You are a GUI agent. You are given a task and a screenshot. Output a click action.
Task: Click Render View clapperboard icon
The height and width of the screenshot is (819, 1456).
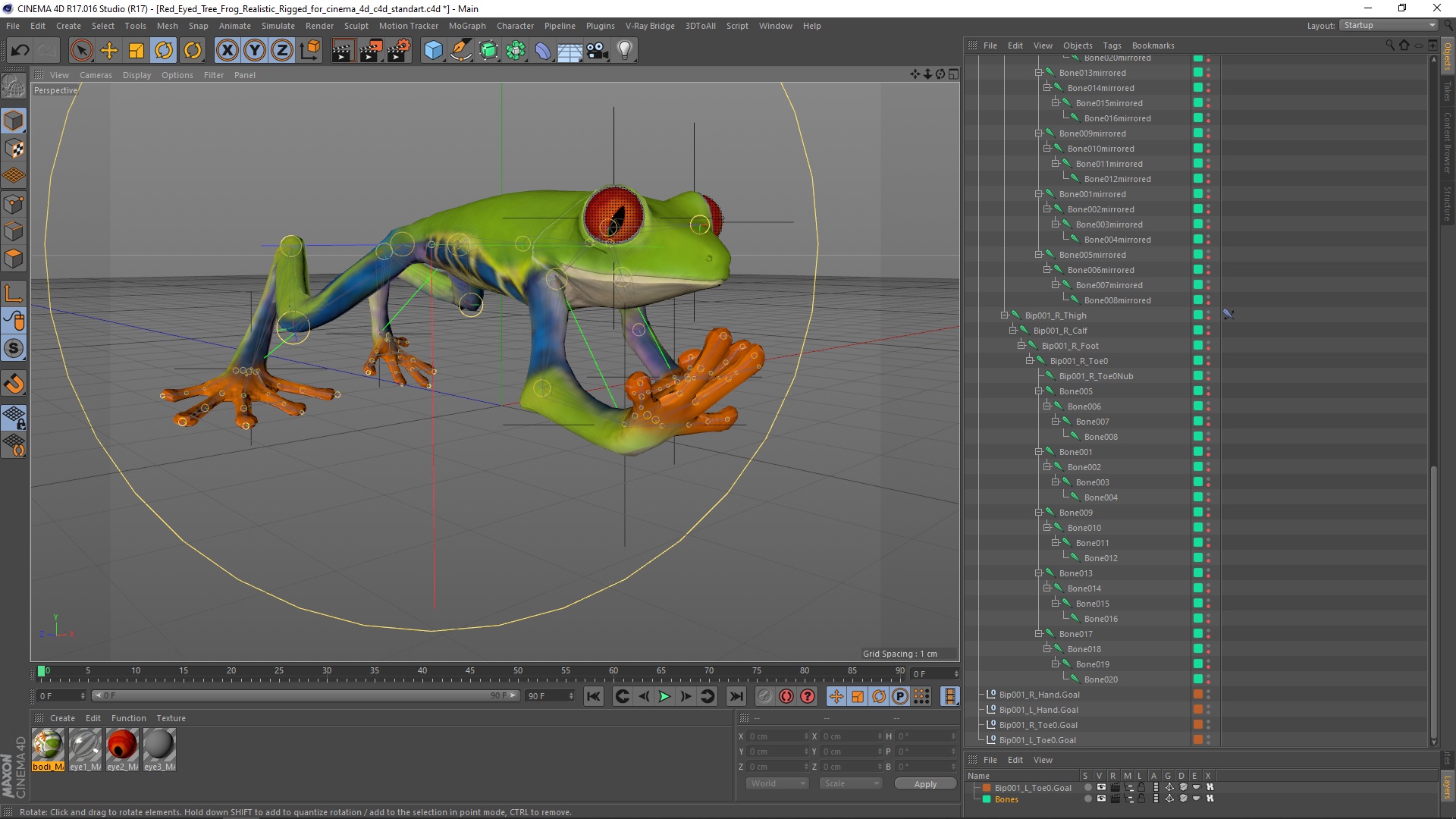click(343, 51)
